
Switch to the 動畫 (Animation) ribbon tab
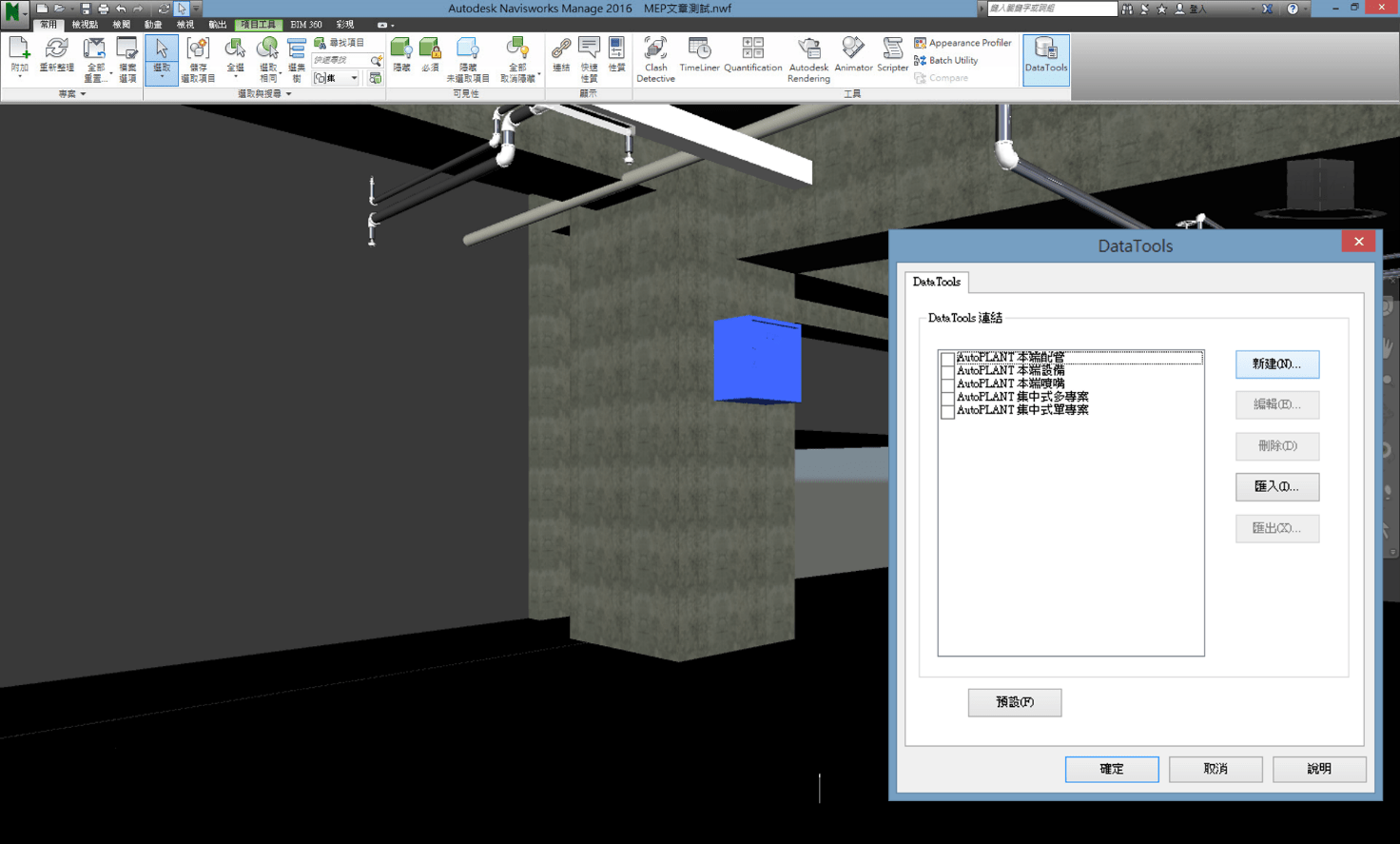coord(153,25)
